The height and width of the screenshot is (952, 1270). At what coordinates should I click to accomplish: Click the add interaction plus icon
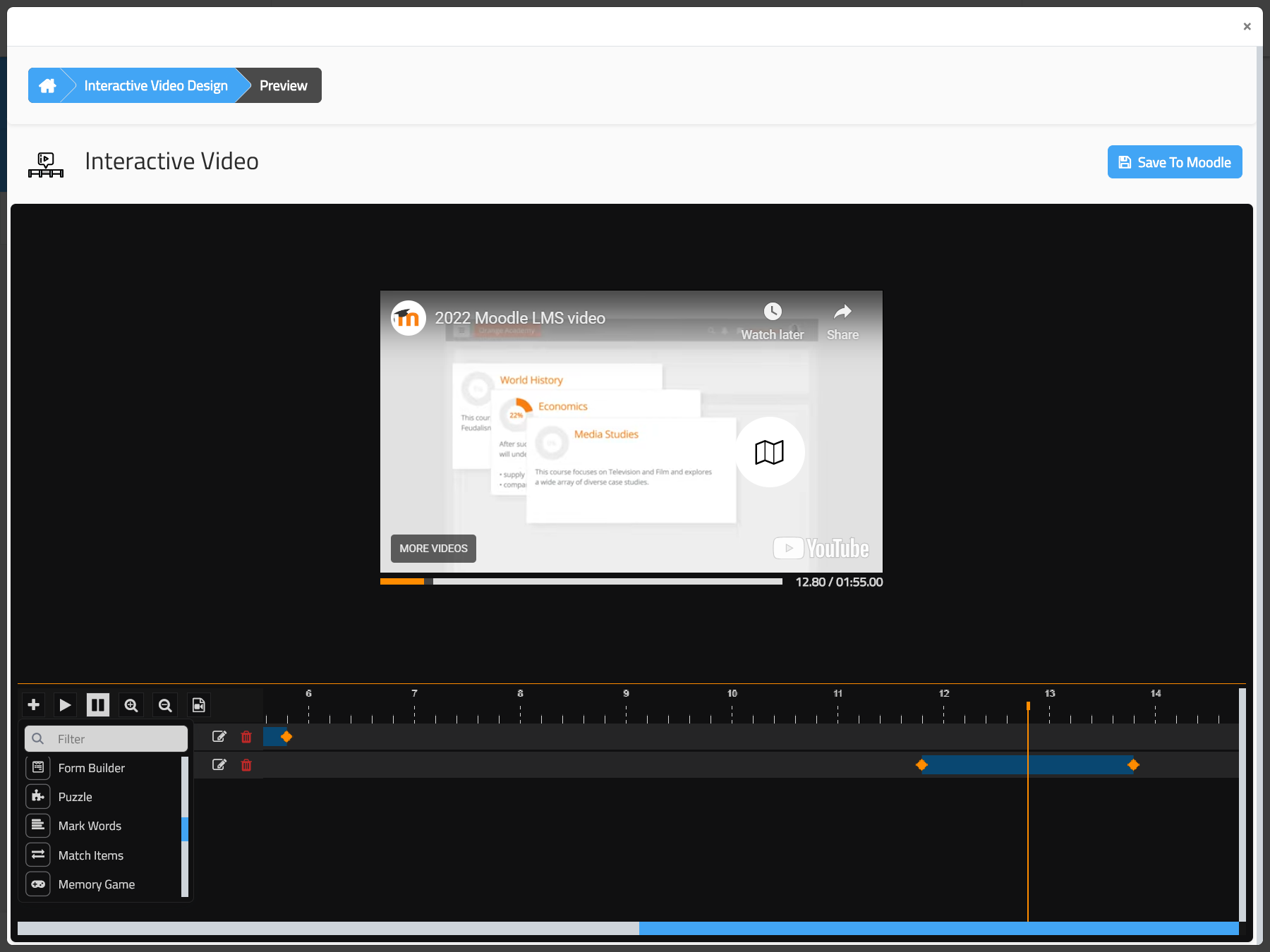(x=33, y=704)
